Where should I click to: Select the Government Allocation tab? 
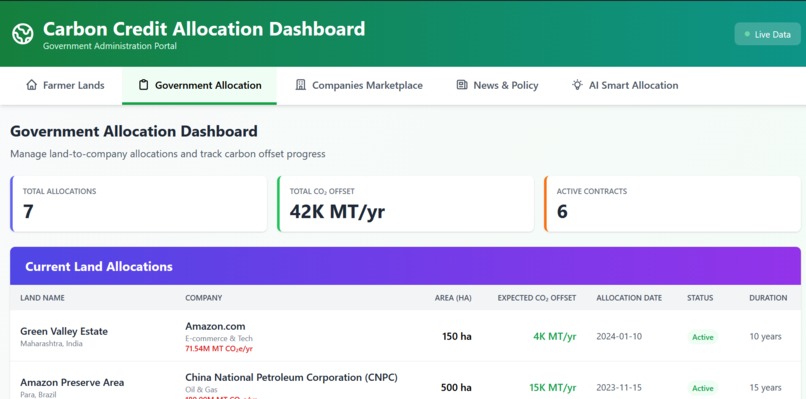click(199, 86)
